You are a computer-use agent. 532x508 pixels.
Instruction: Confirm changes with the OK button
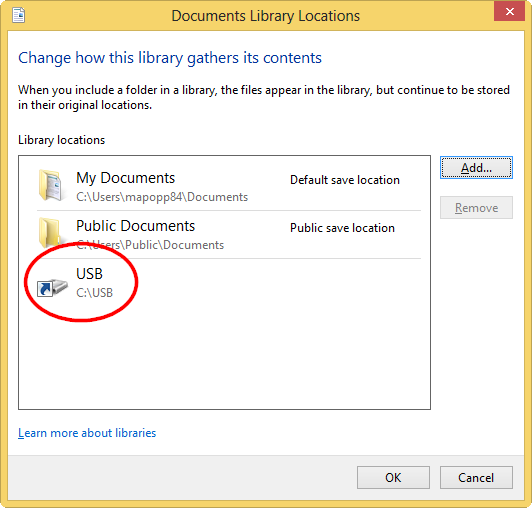pos(393,477)
